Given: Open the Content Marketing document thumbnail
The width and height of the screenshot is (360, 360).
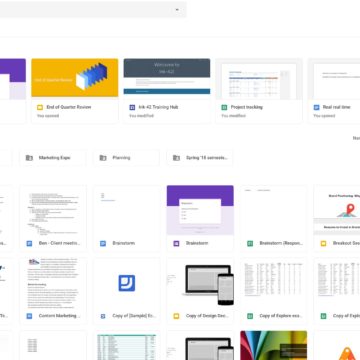Looking at the screenshot, I should point(53,283).
